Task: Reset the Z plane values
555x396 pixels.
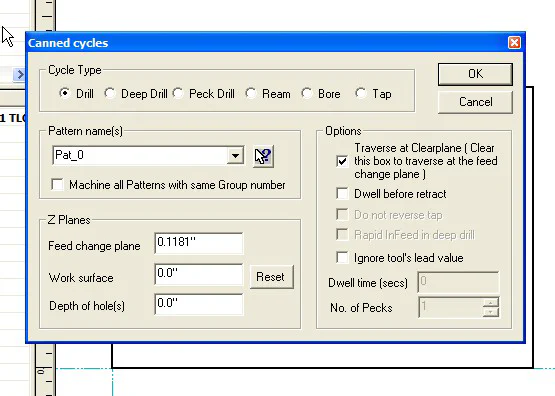Action: [x=271, y=277]
